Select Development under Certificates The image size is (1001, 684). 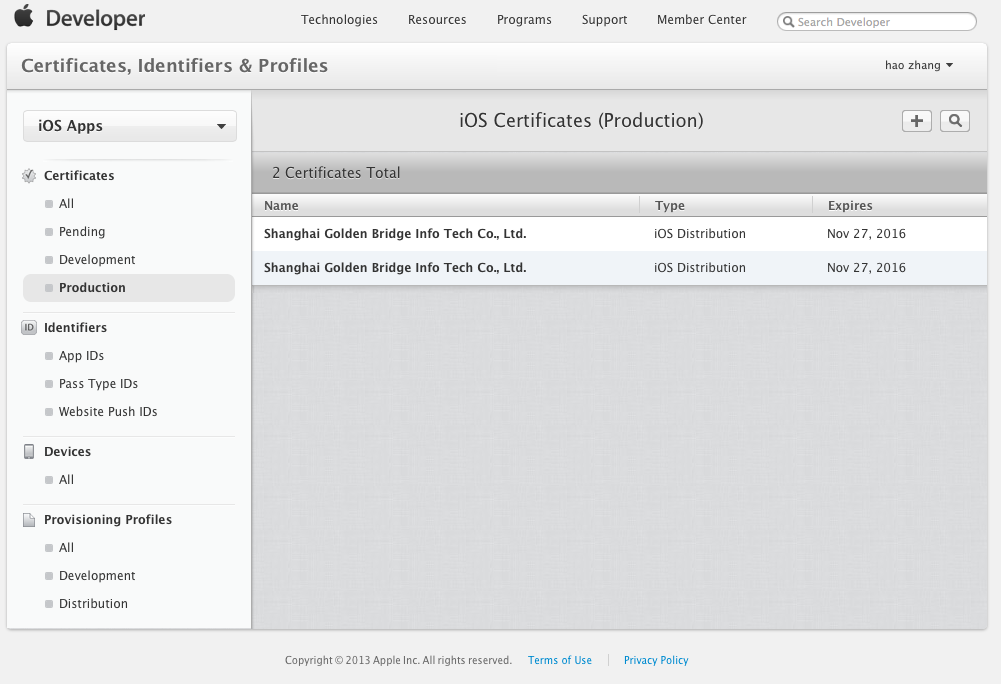click(97, 260)
